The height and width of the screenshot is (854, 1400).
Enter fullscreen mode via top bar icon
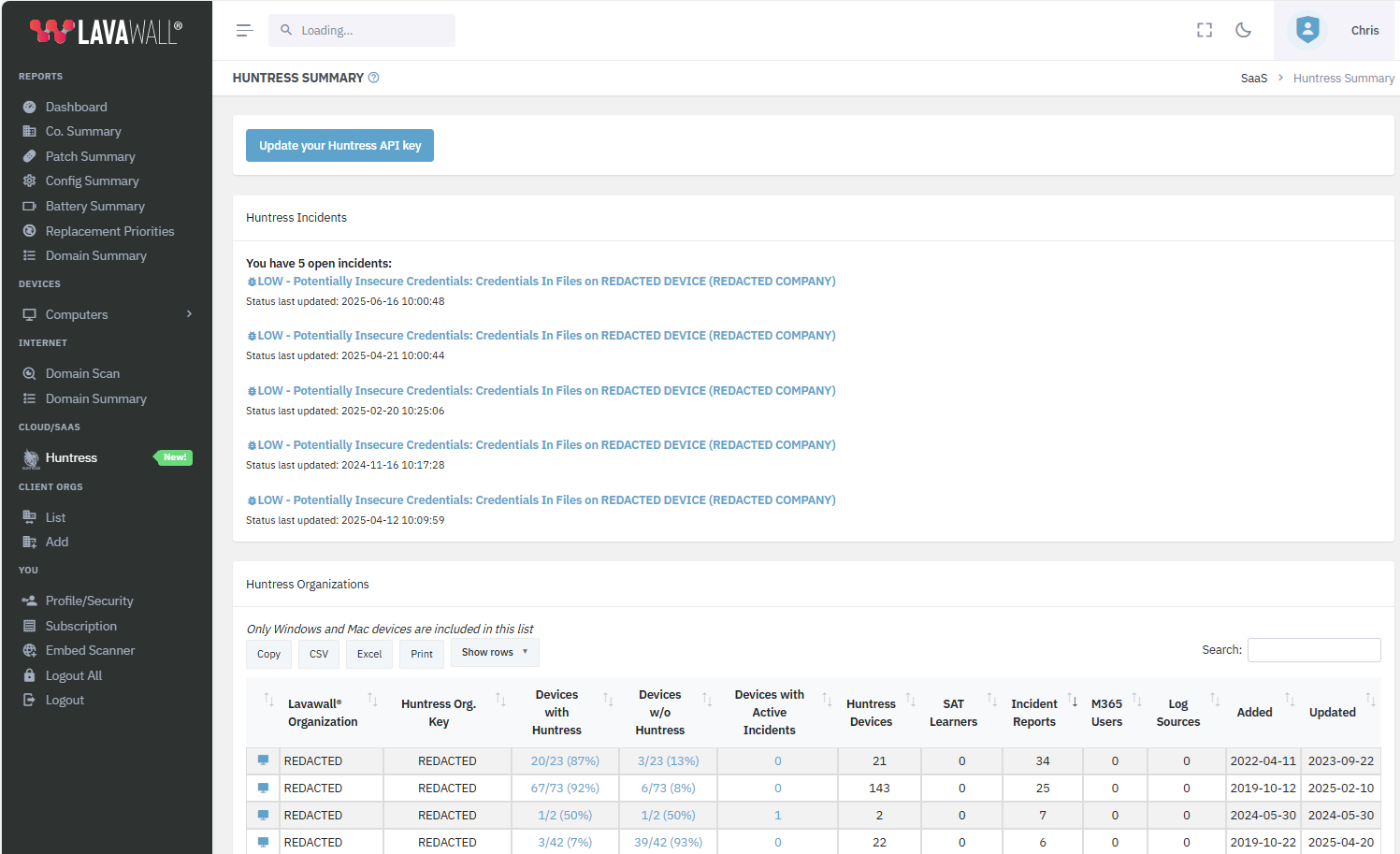(x=1205, y=31)
